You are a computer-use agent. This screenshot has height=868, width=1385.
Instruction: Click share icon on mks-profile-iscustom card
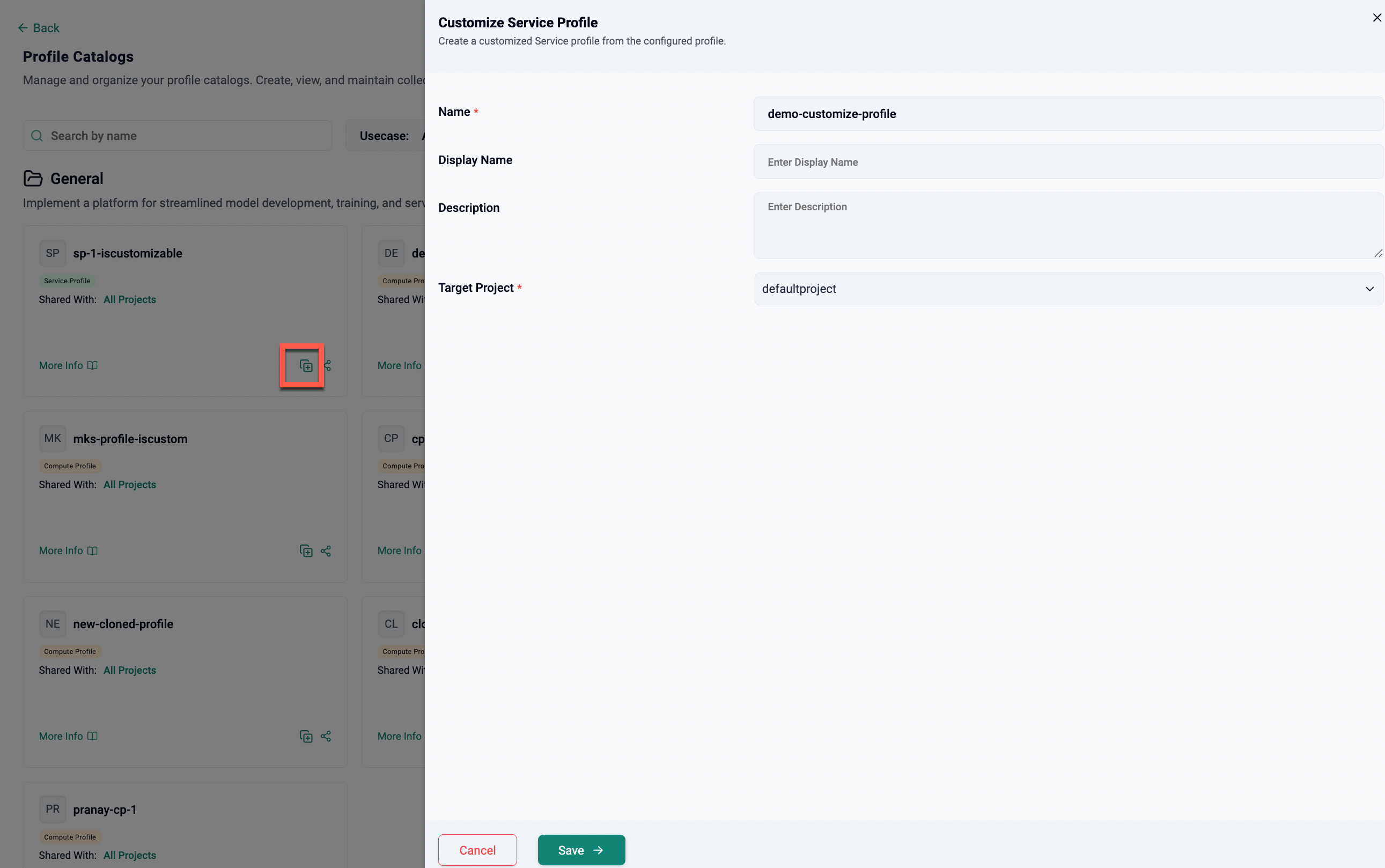pyautogui.click(x=326, y=551)
